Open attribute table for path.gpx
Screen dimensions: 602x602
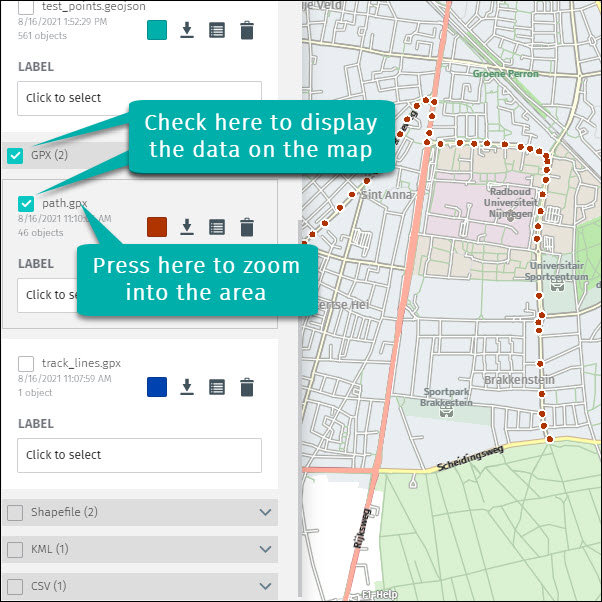217,227
